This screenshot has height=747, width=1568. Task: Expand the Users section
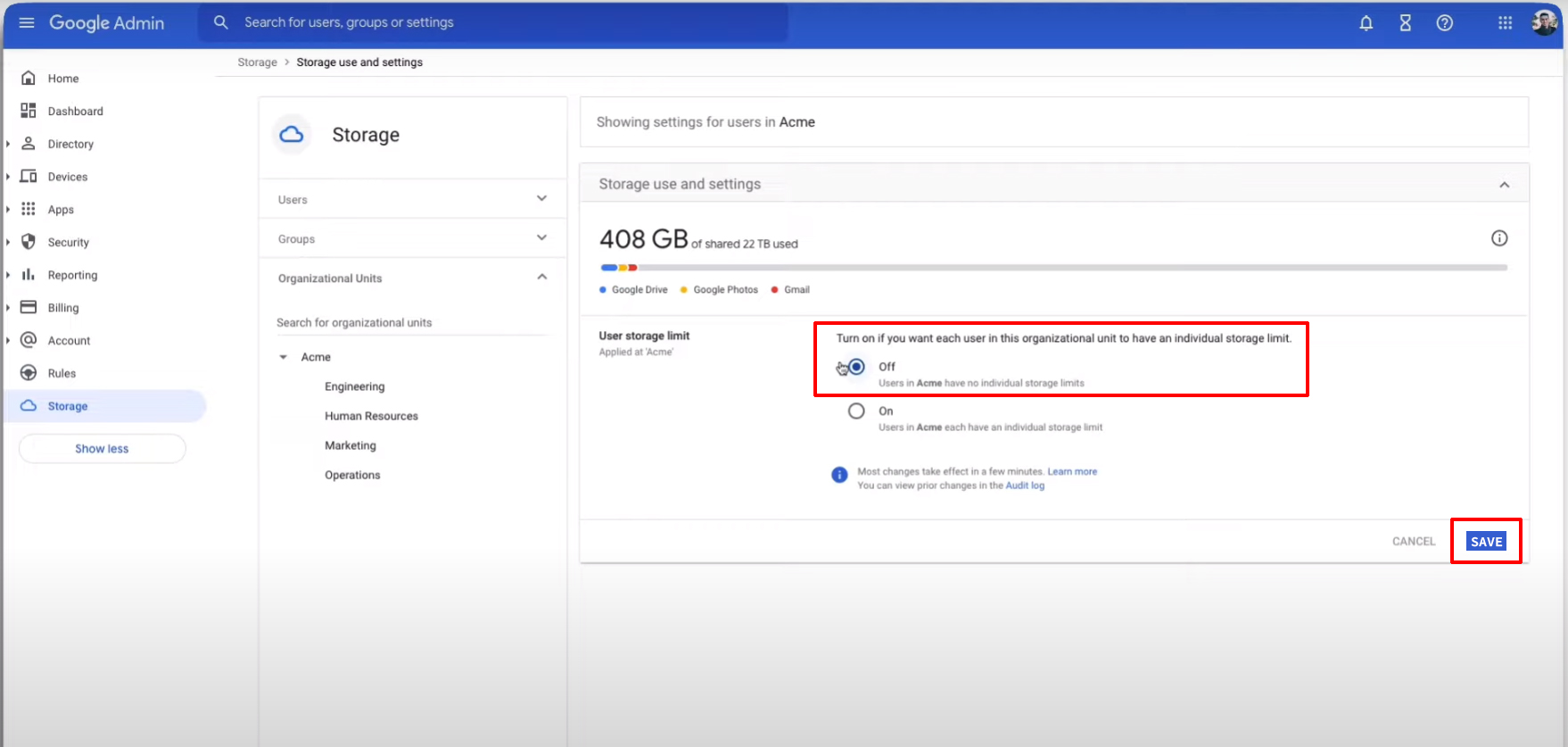(x=541, y=199)
